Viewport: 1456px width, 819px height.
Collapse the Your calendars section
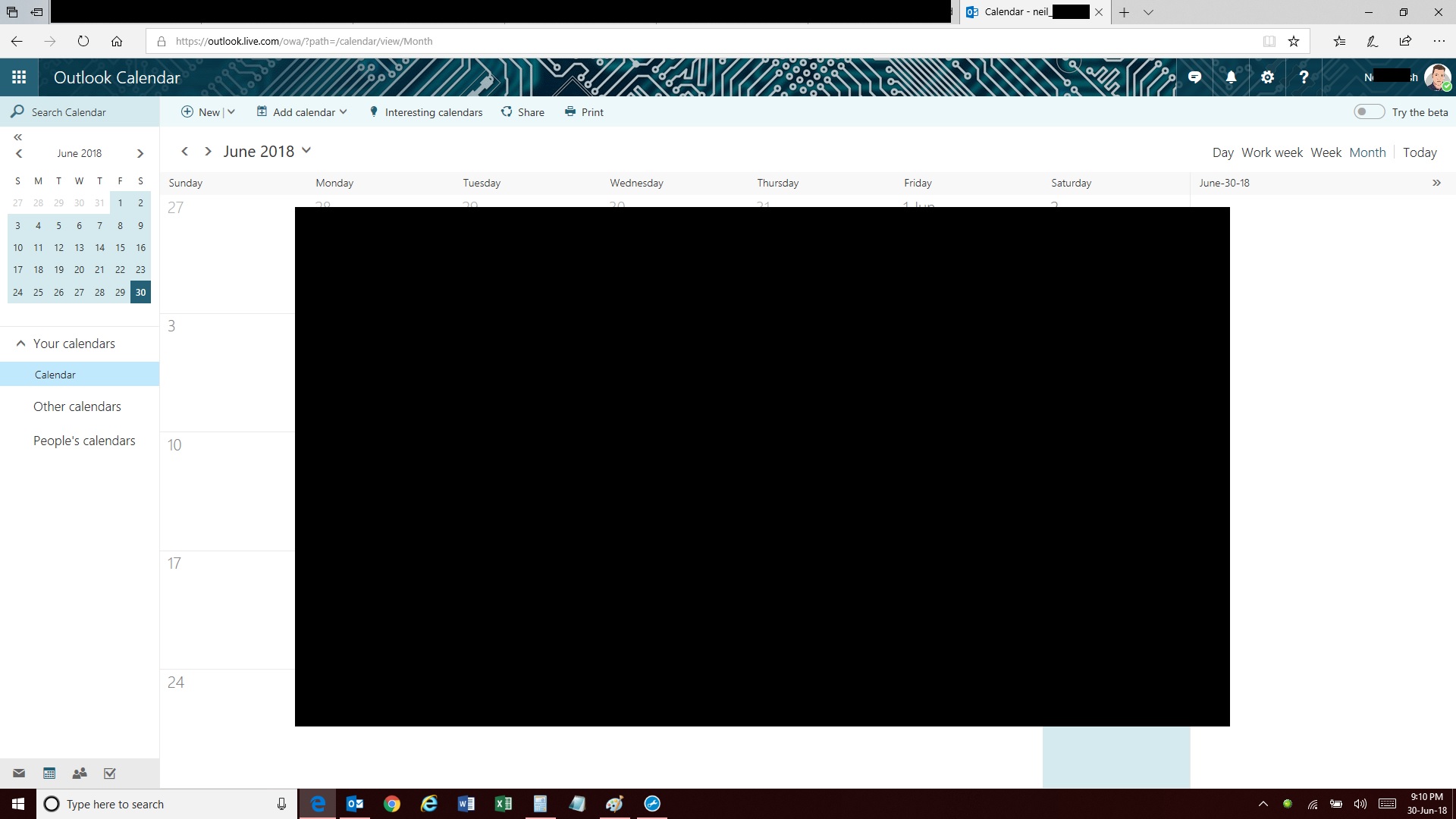coord(20,344)
